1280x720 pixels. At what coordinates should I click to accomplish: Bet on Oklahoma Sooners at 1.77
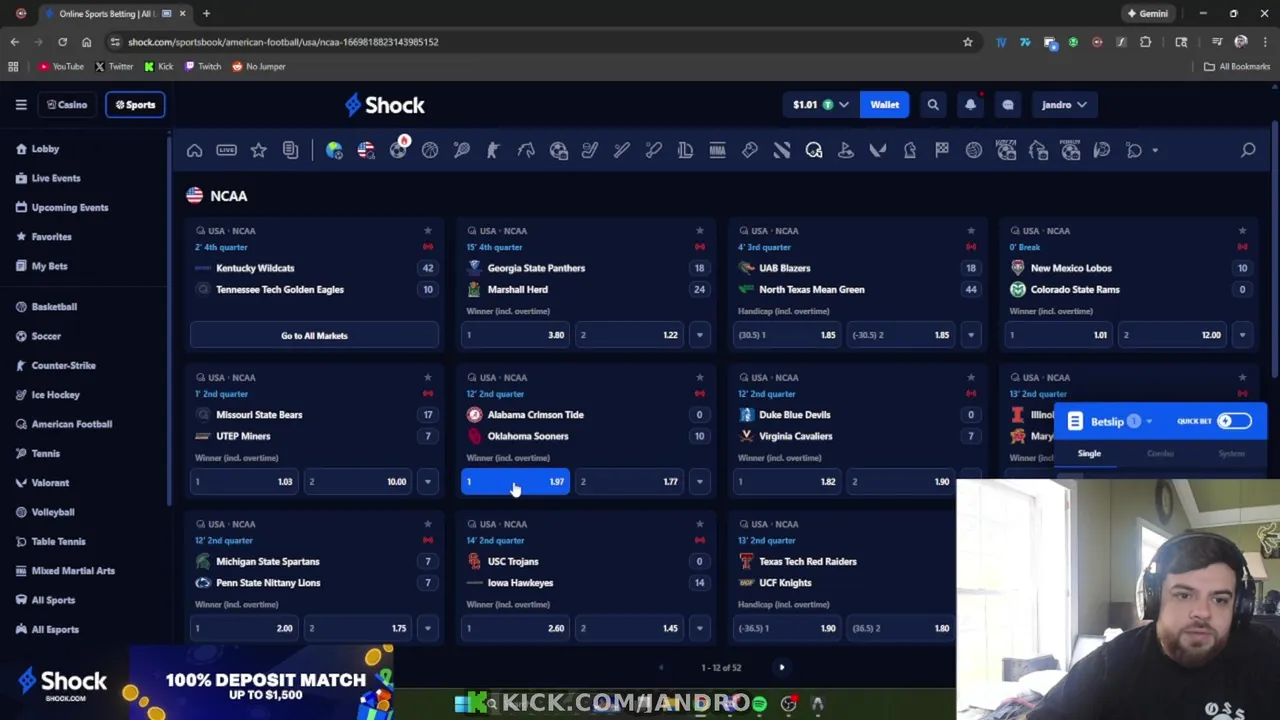tap(630, 482)
